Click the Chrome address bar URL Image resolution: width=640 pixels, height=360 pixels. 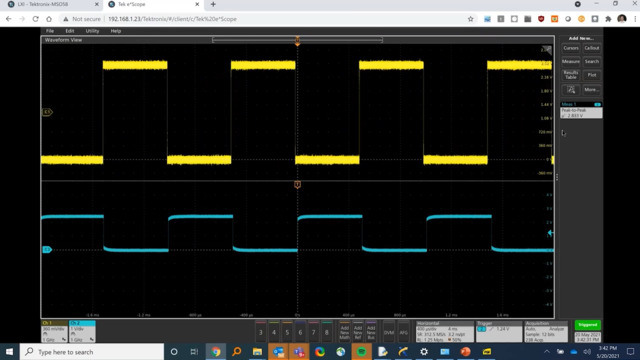point(172,19)
